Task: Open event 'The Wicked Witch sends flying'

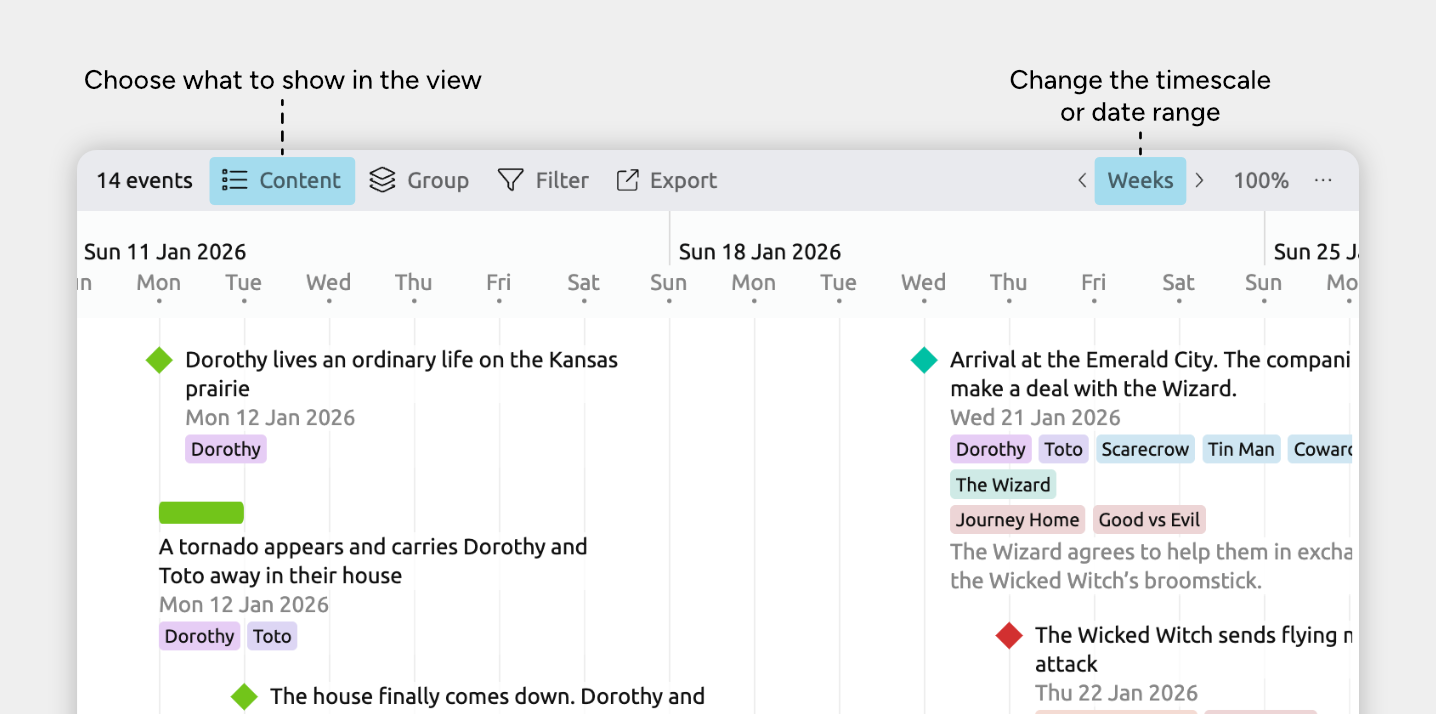Action: 1193,649
